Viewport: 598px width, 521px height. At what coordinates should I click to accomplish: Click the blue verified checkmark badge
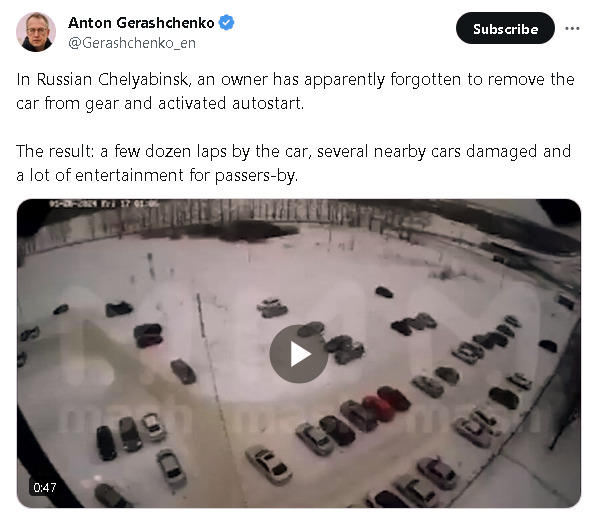[x=226, y=23]
